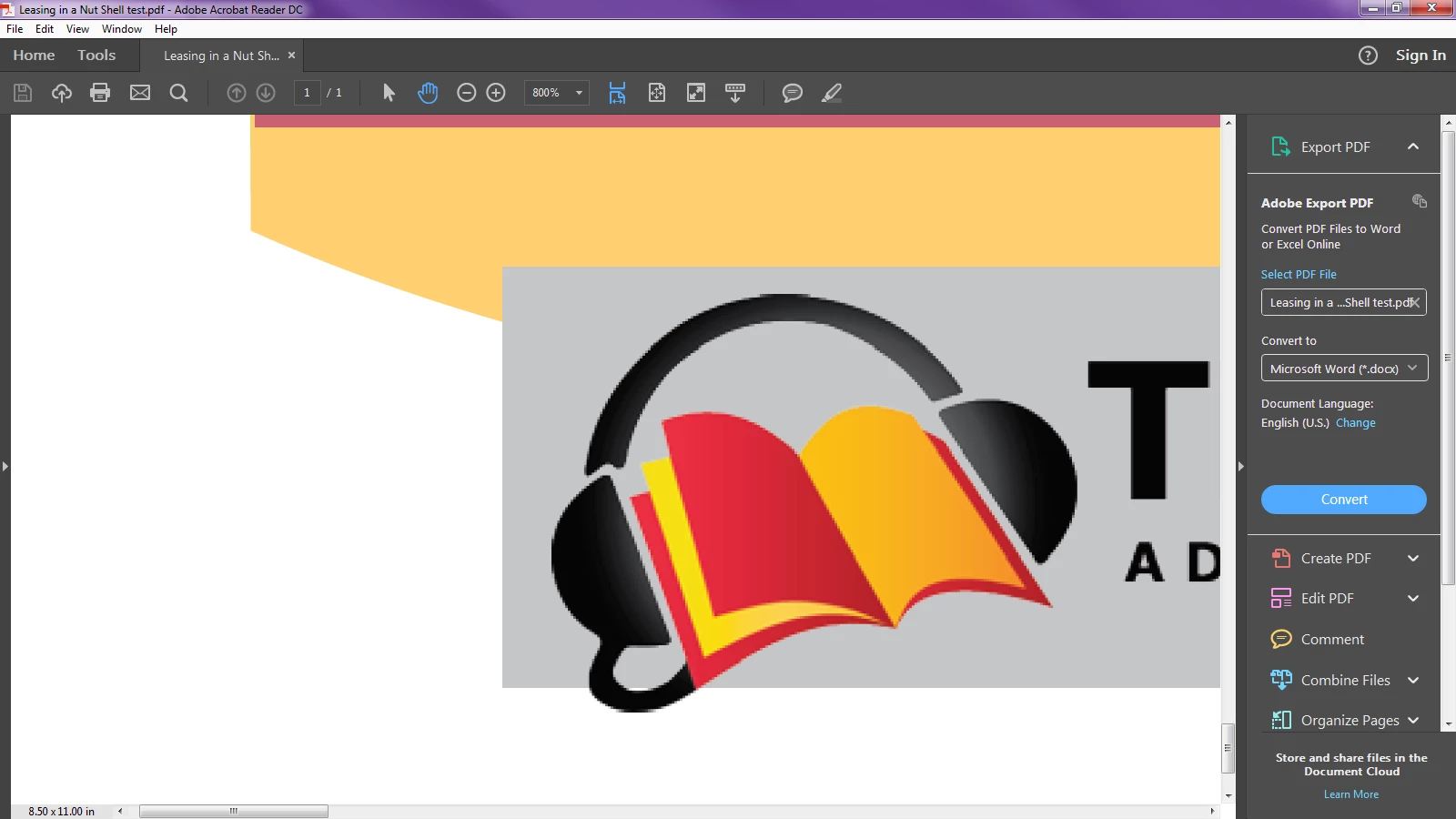Enable scrolling fit width mode icon
1456x819 pixels.
point(617,93)
